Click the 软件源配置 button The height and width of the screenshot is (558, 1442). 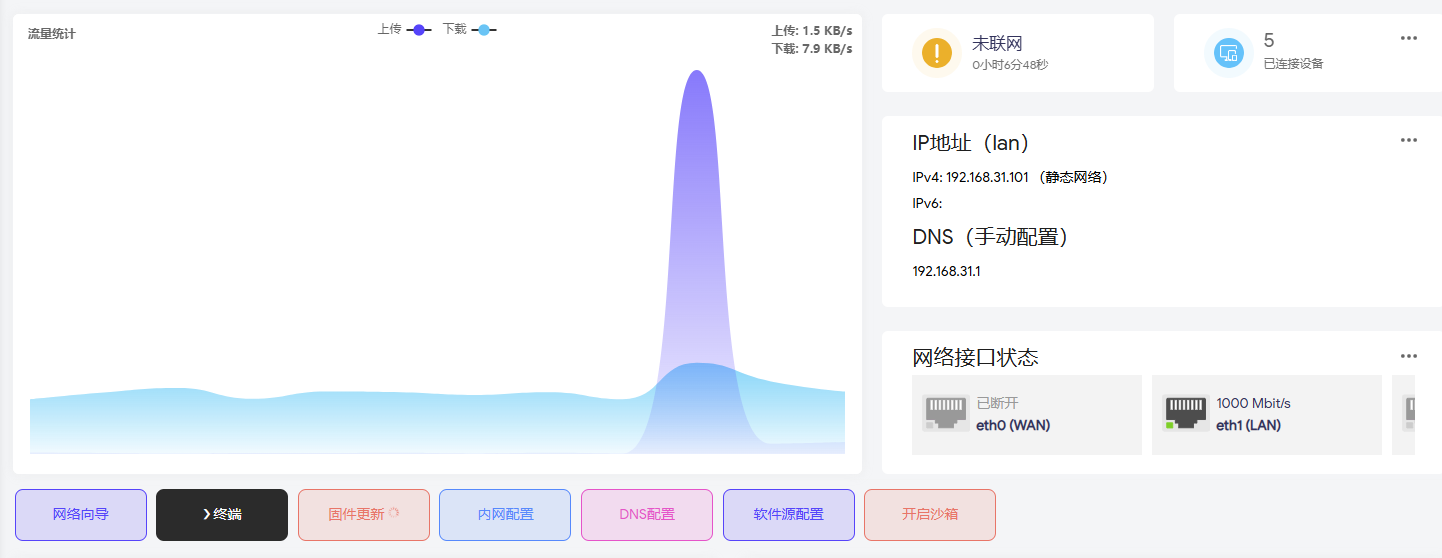pyautogui.click(x=789, y=515)
